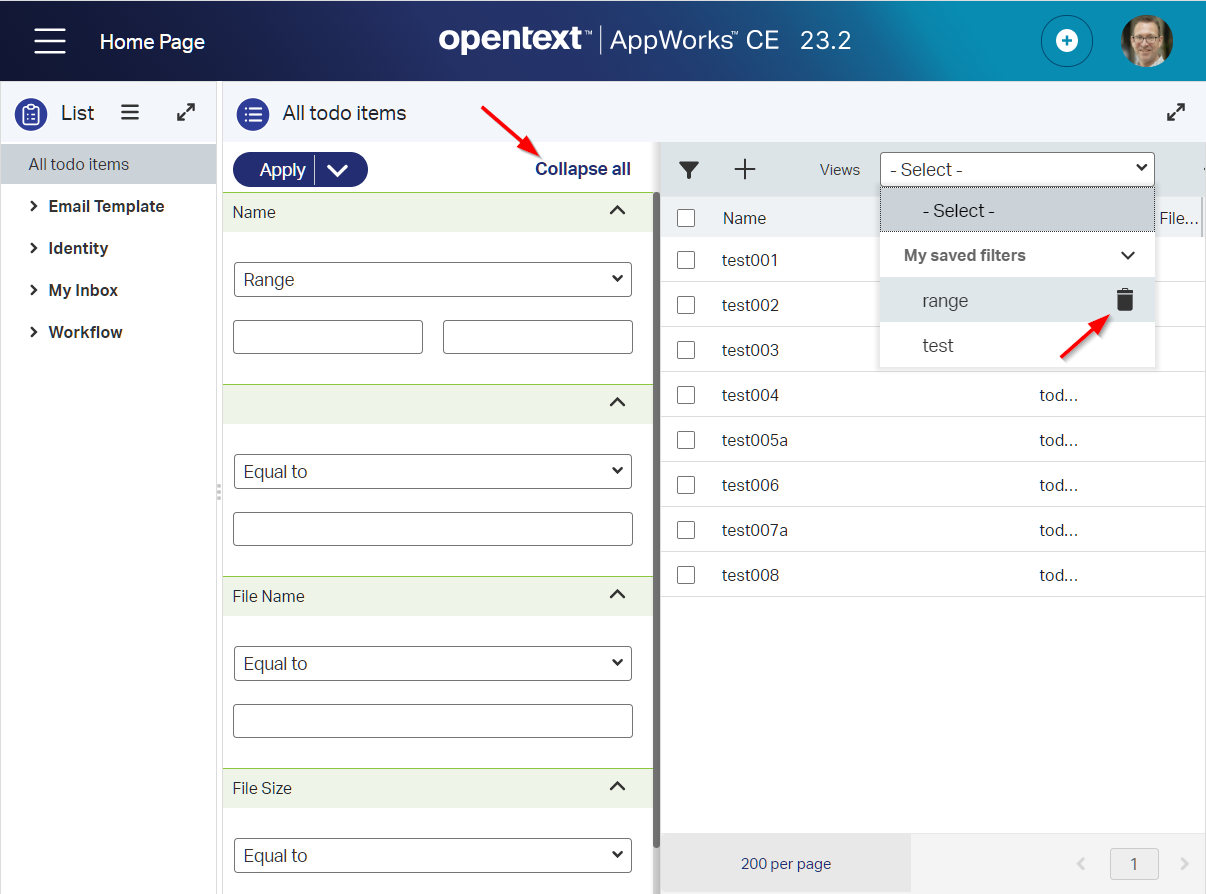Choose the 'test' saved filter option

[938, 346]
